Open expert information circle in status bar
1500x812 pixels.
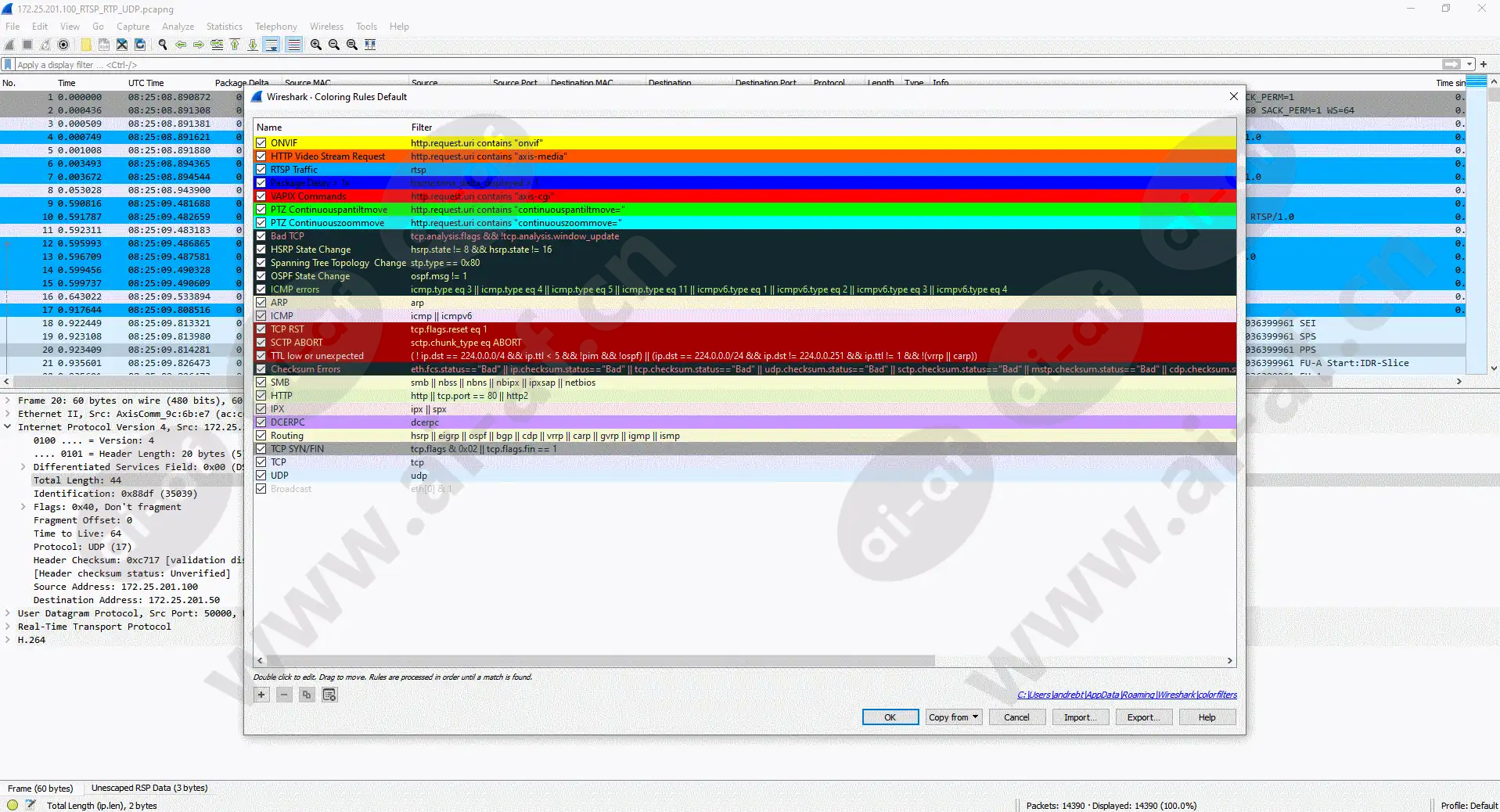click(x=13, y=805)
